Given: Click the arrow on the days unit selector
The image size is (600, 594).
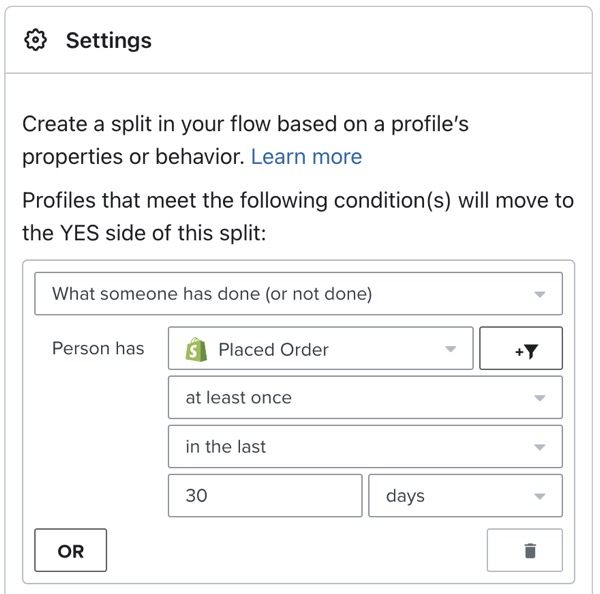Looking at the screenshot, I should click(x=540, y=496).
